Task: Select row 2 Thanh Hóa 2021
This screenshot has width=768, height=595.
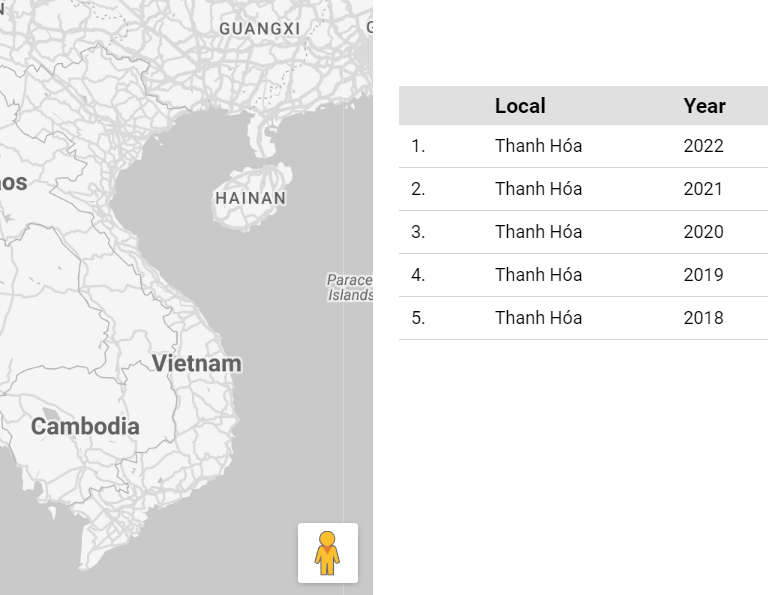Action: 538,189
